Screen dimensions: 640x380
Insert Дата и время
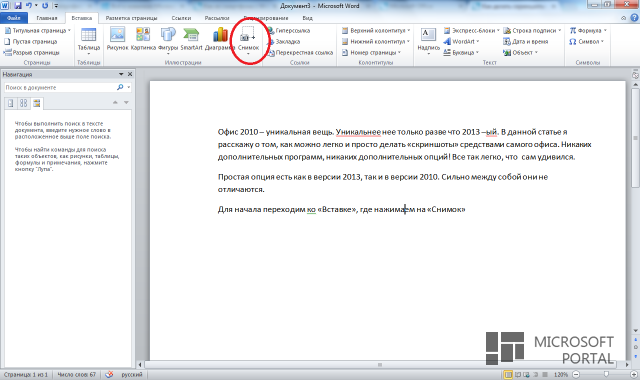click(x=526, y=42)
